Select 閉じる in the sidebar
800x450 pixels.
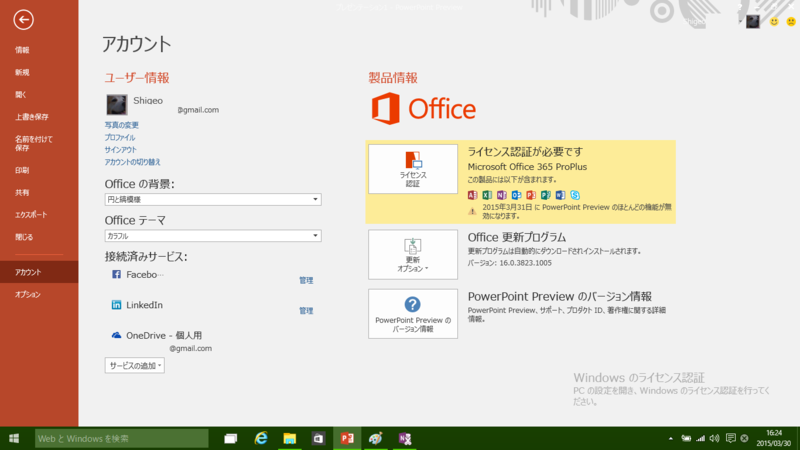(x=24, y=237)
